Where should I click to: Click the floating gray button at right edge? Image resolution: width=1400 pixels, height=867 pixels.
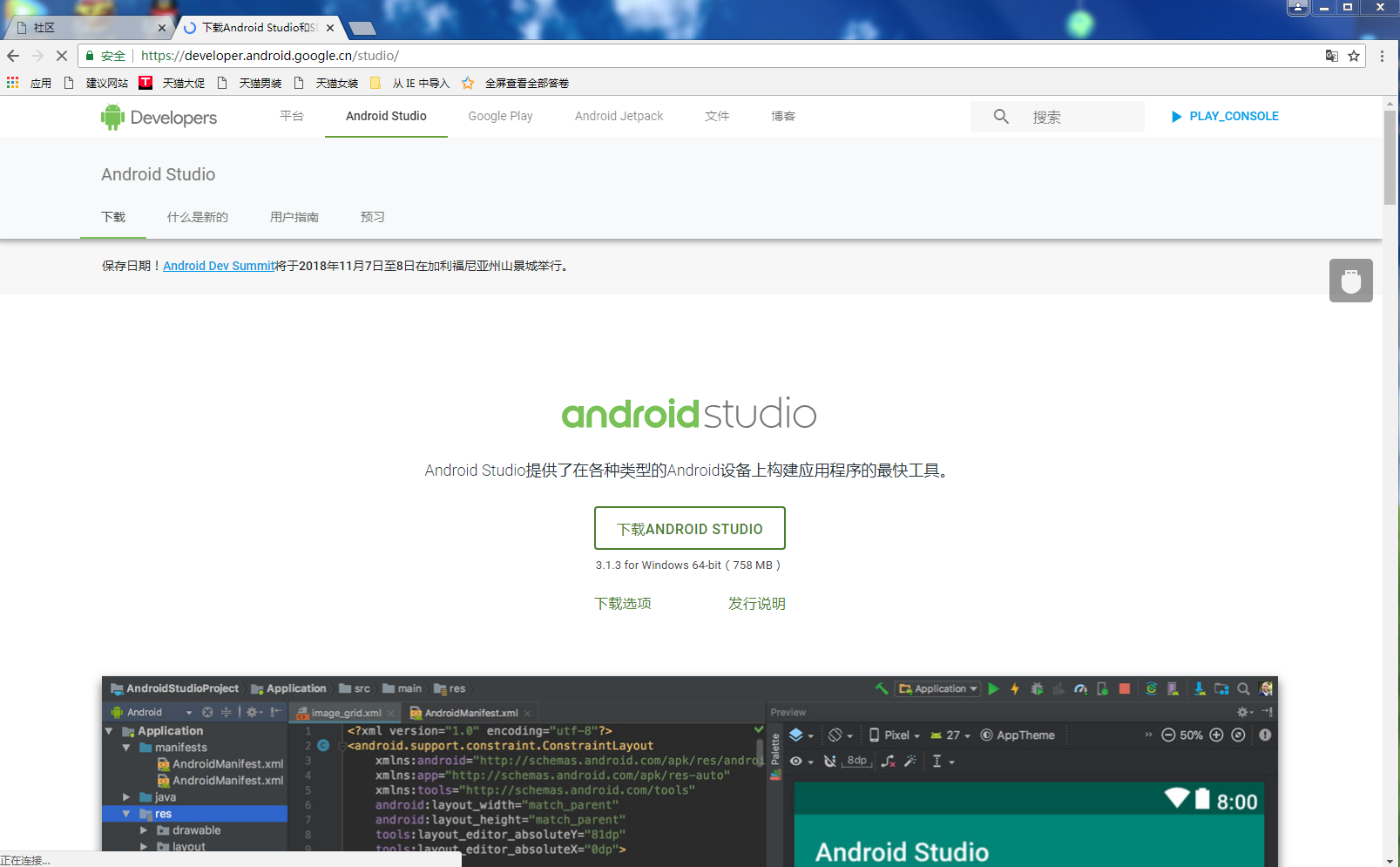pos(1351,281)
